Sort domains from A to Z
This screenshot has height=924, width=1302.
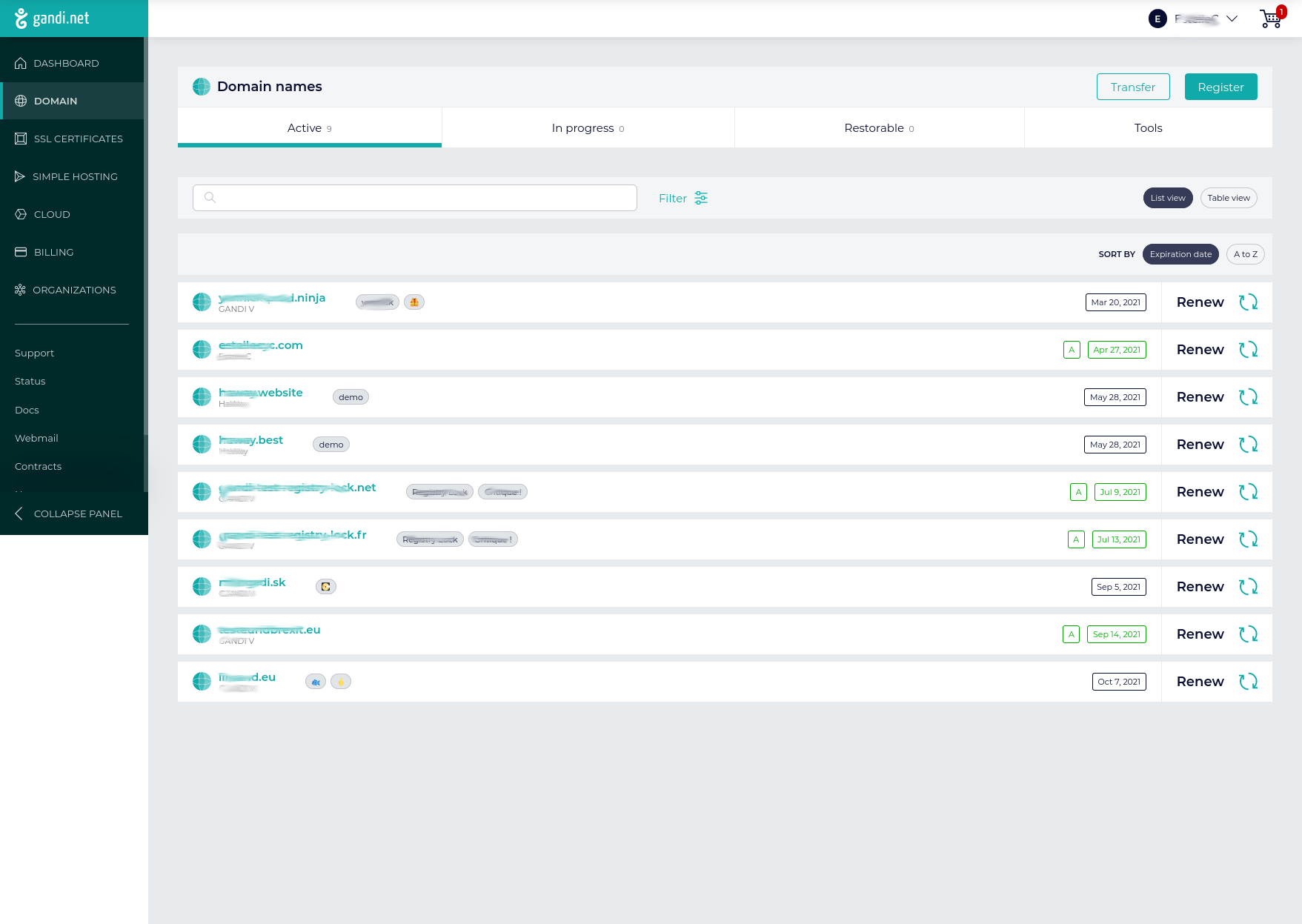[x=1245, y=254]
